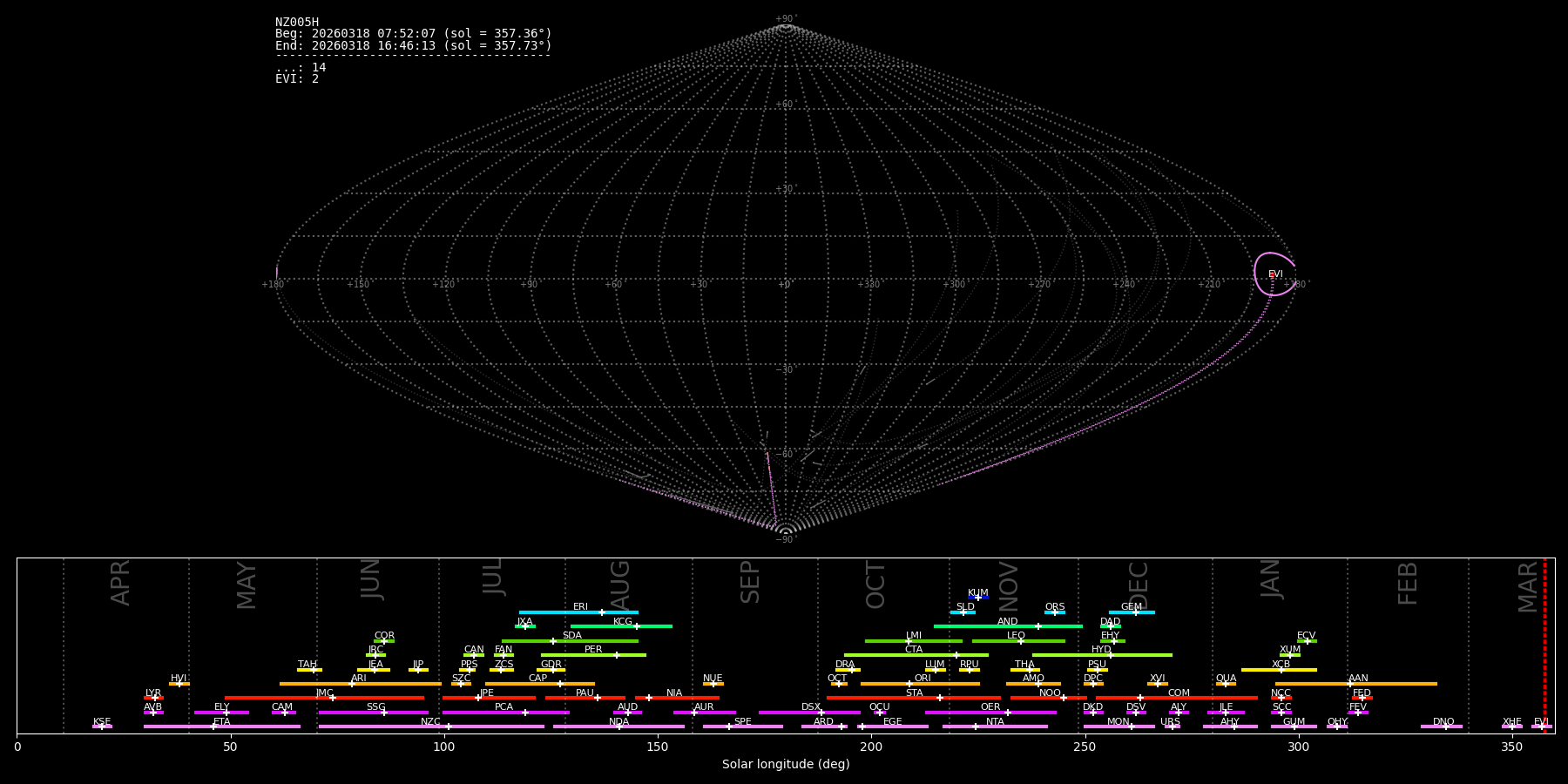Click the 'EVI: 2' count line
The image size is (1568, 784).
pyautogui.click(x=297, y=79)
